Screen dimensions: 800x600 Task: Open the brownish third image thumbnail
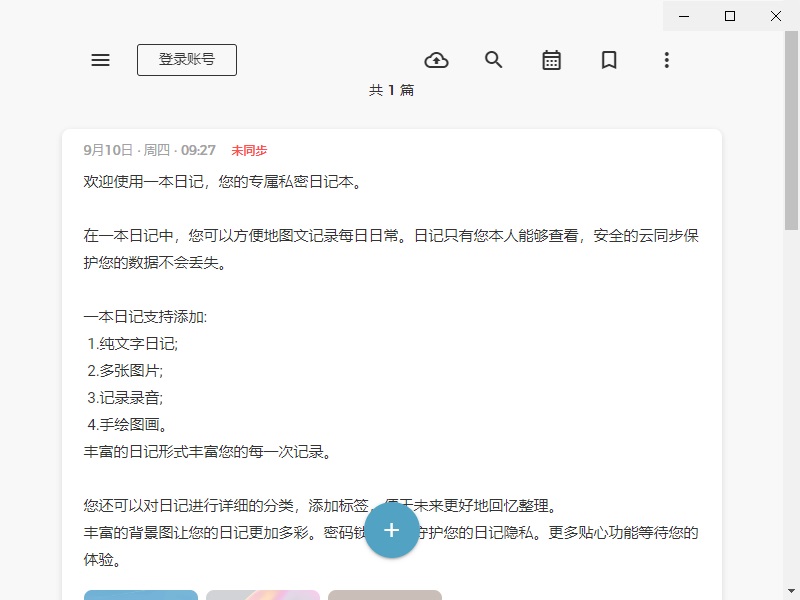(x=385, y=595)
